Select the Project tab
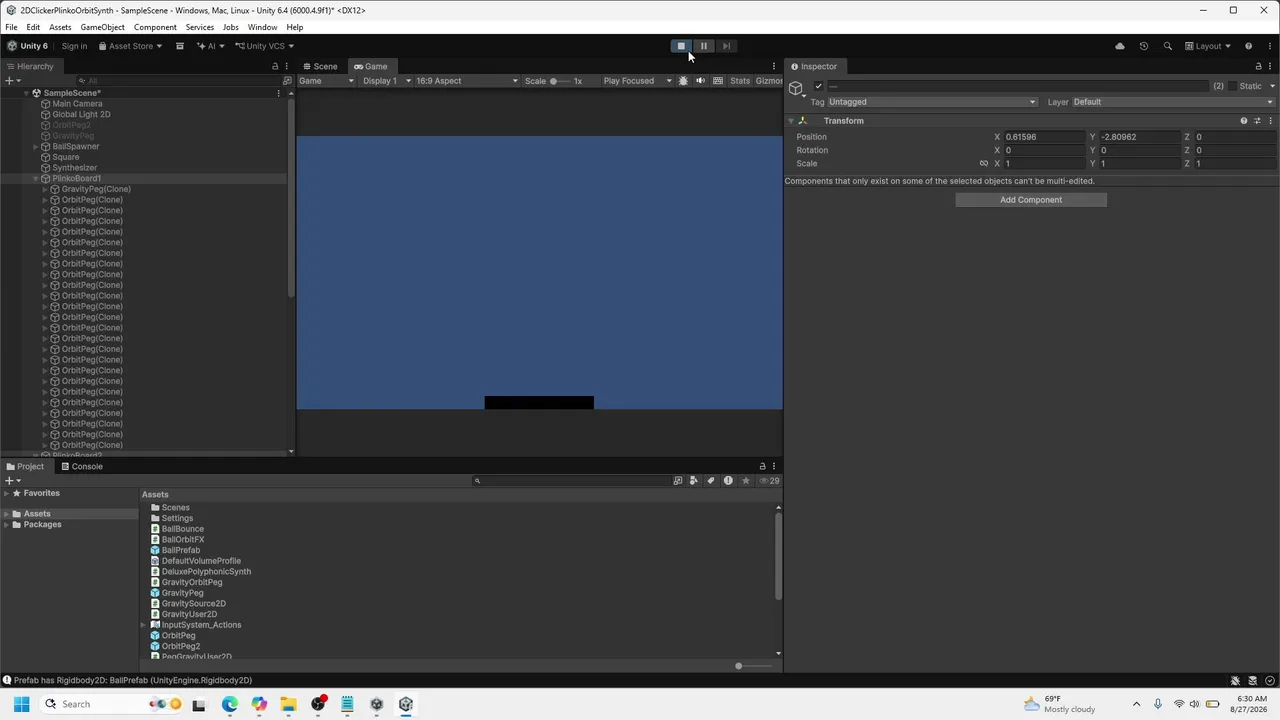Viewport: 1280px width, 720px height. pyautogui.click(x=24, y=467)
